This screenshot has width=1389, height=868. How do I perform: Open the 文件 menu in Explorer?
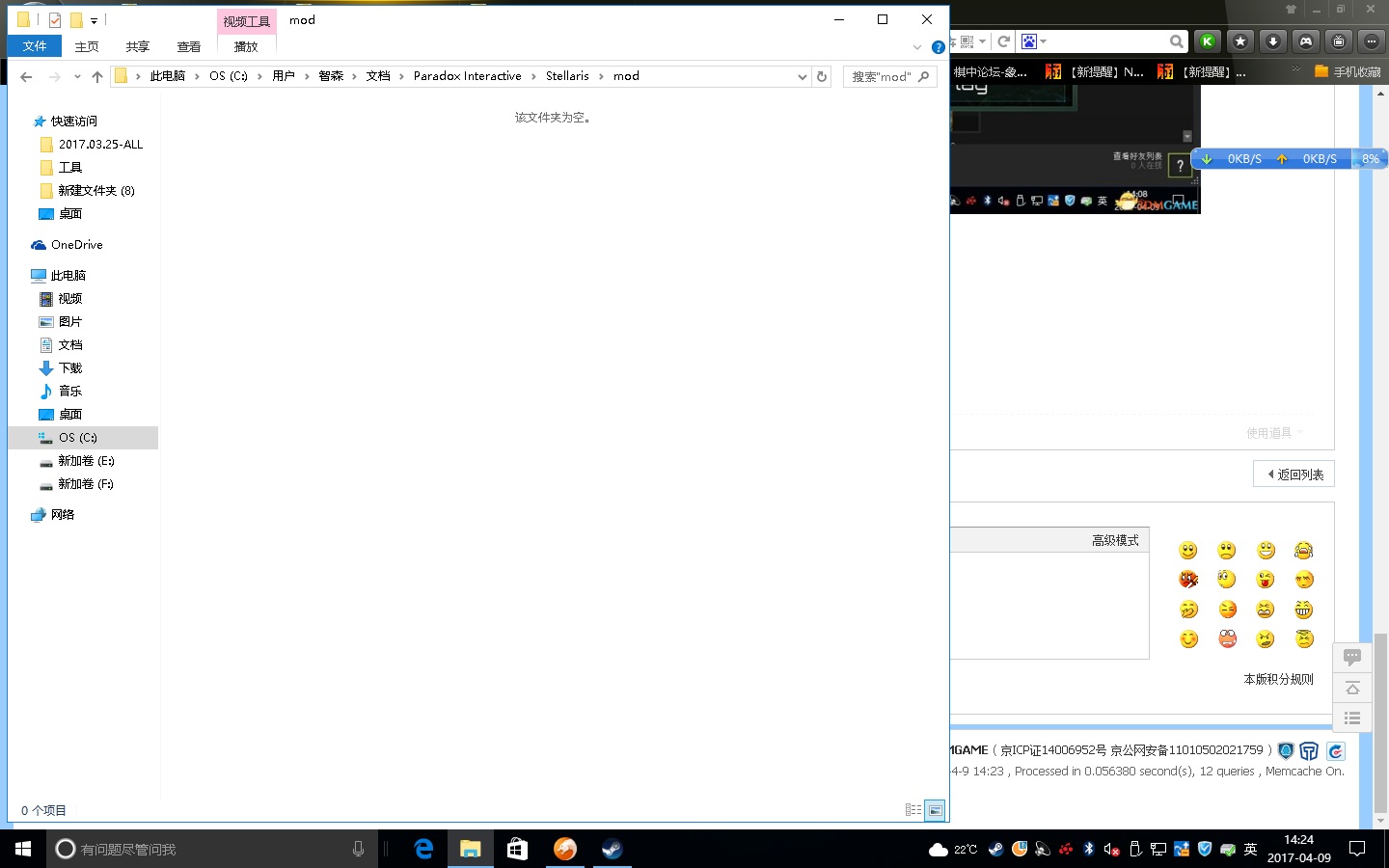(x=35, y=46)
